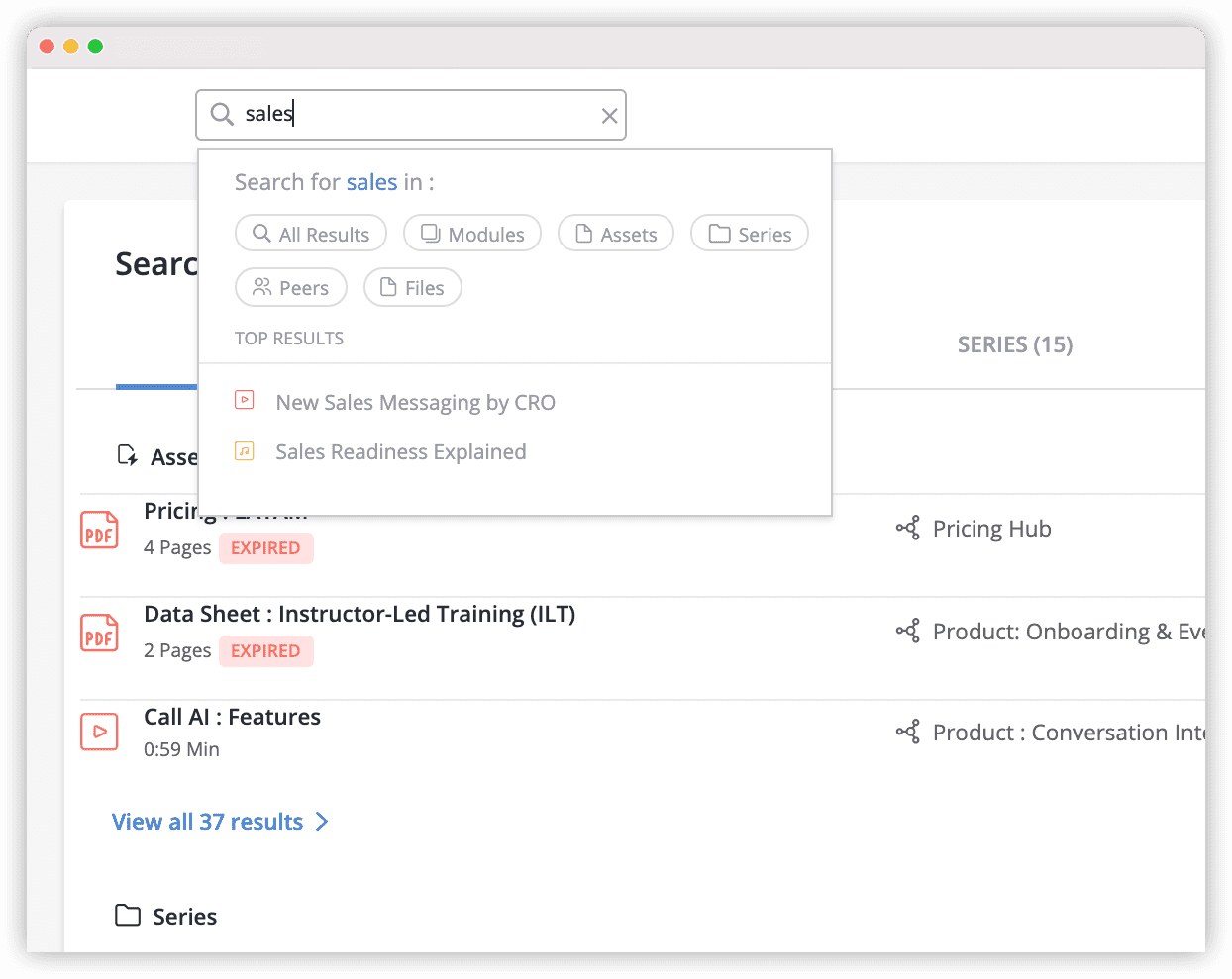The image size is (1232, 979).
Task: Open New Sales Messaging by CRO result
Action: (x=415, y=402)
